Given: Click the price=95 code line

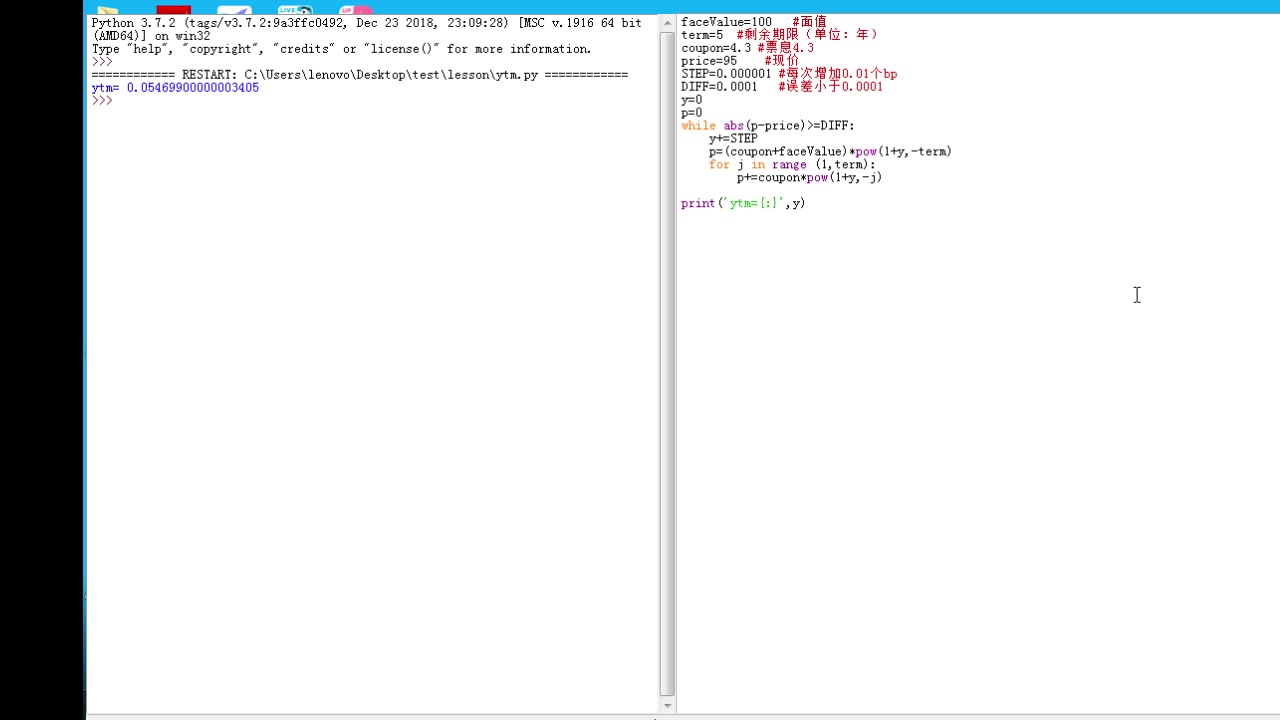Looking at the screenshot, I should coord(740,61).
